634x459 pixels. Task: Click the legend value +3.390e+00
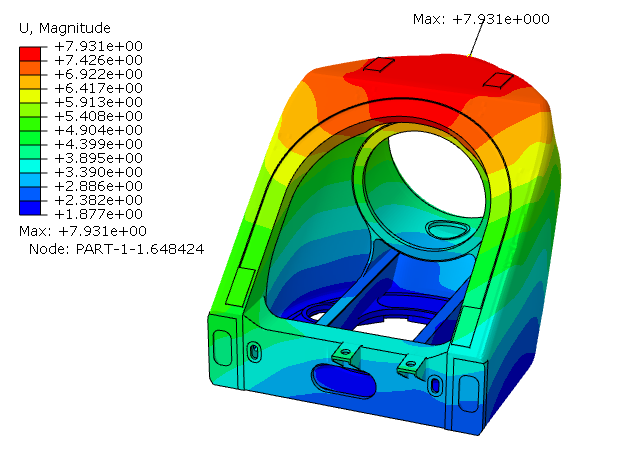click(x=98, y=172)
